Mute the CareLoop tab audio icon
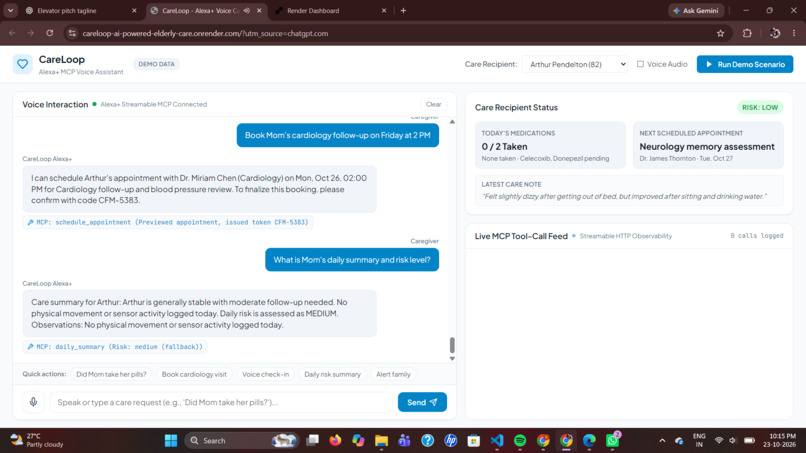The height and width of the screenshot is (453, 806). pos(247,10)
